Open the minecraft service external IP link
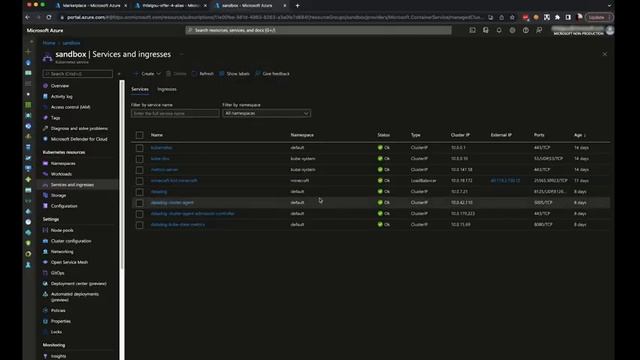This screenshot has width=640, height=360. (x=505, y=180)
